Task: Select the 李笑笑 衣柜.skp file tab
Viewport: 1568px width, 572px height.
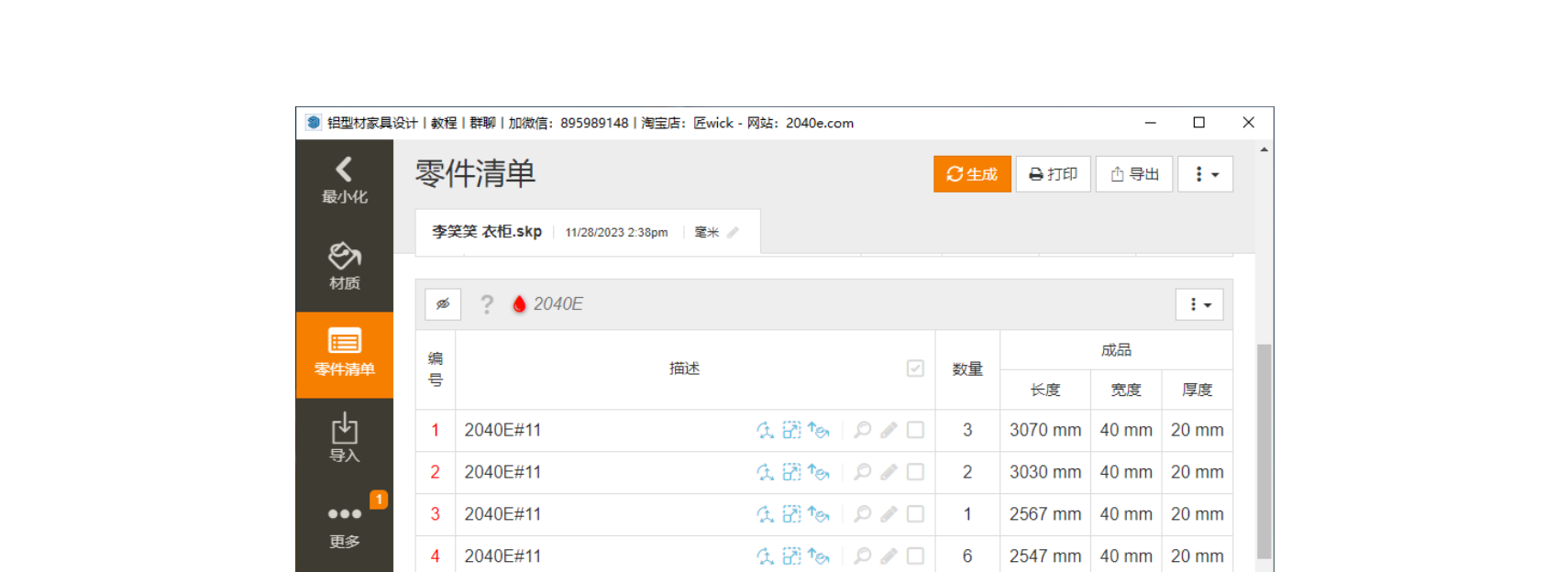Action: point(487,232)
